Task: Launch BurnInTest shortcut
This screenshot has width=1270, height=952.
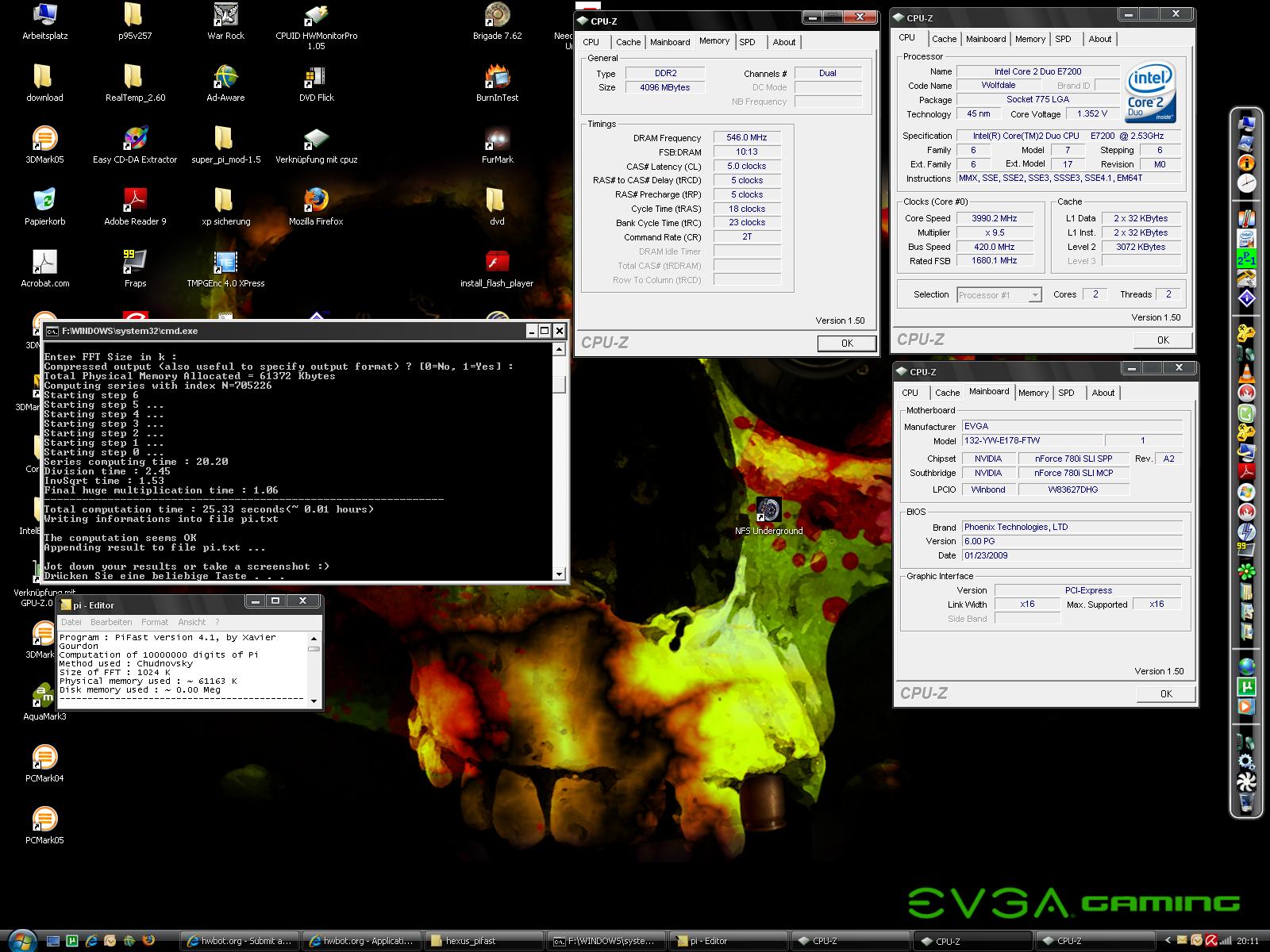Action: click(497, 83)
